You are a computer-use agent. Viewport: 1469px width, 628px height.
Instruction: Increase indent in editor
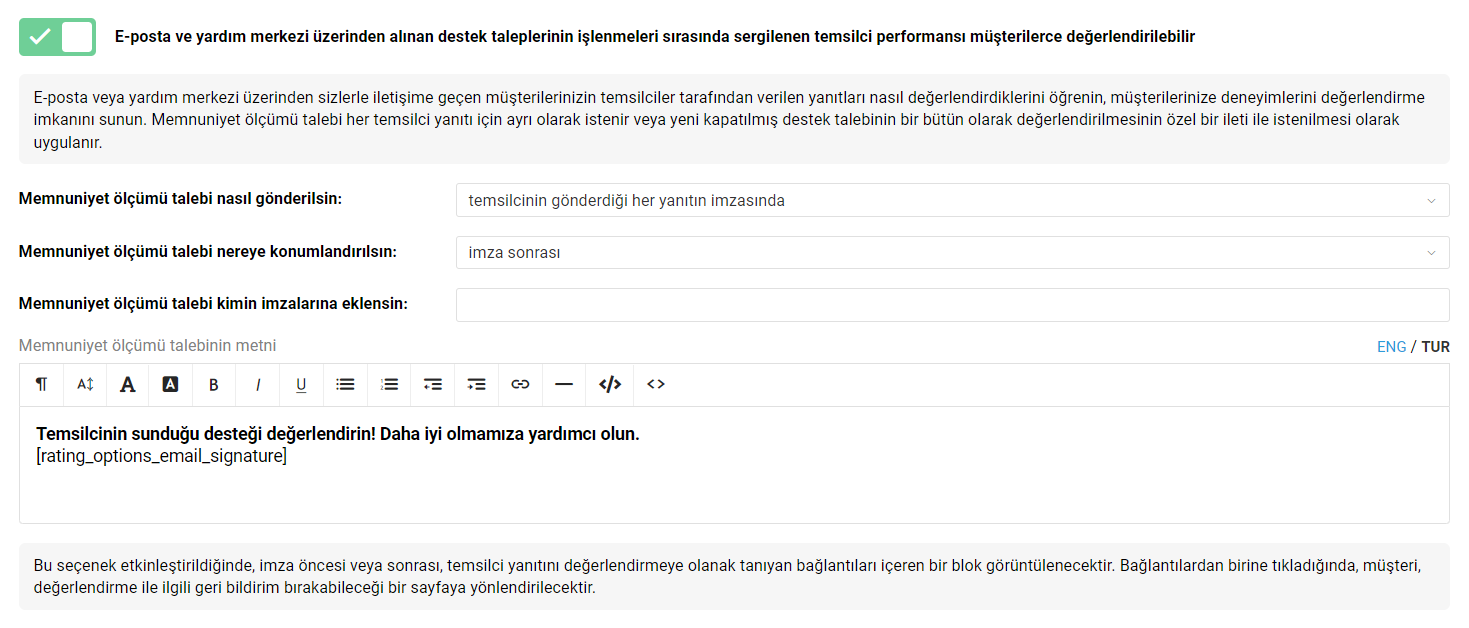476,384
